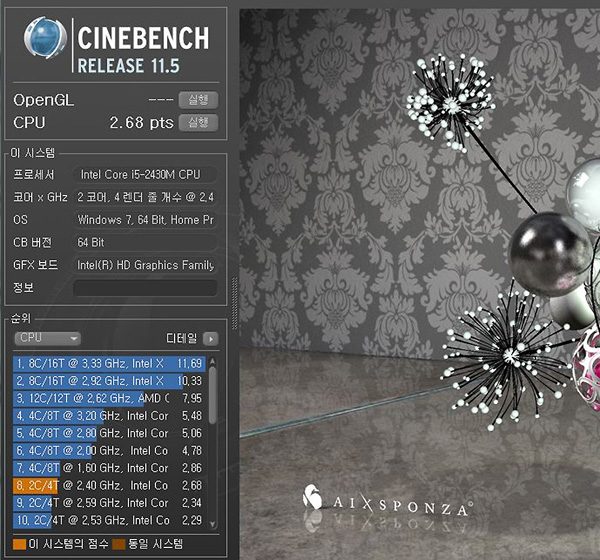The height and width of the screenshot is (560, 600).
Task: Run the CPU benchmark 실행 button
Action: pos(198,123)
